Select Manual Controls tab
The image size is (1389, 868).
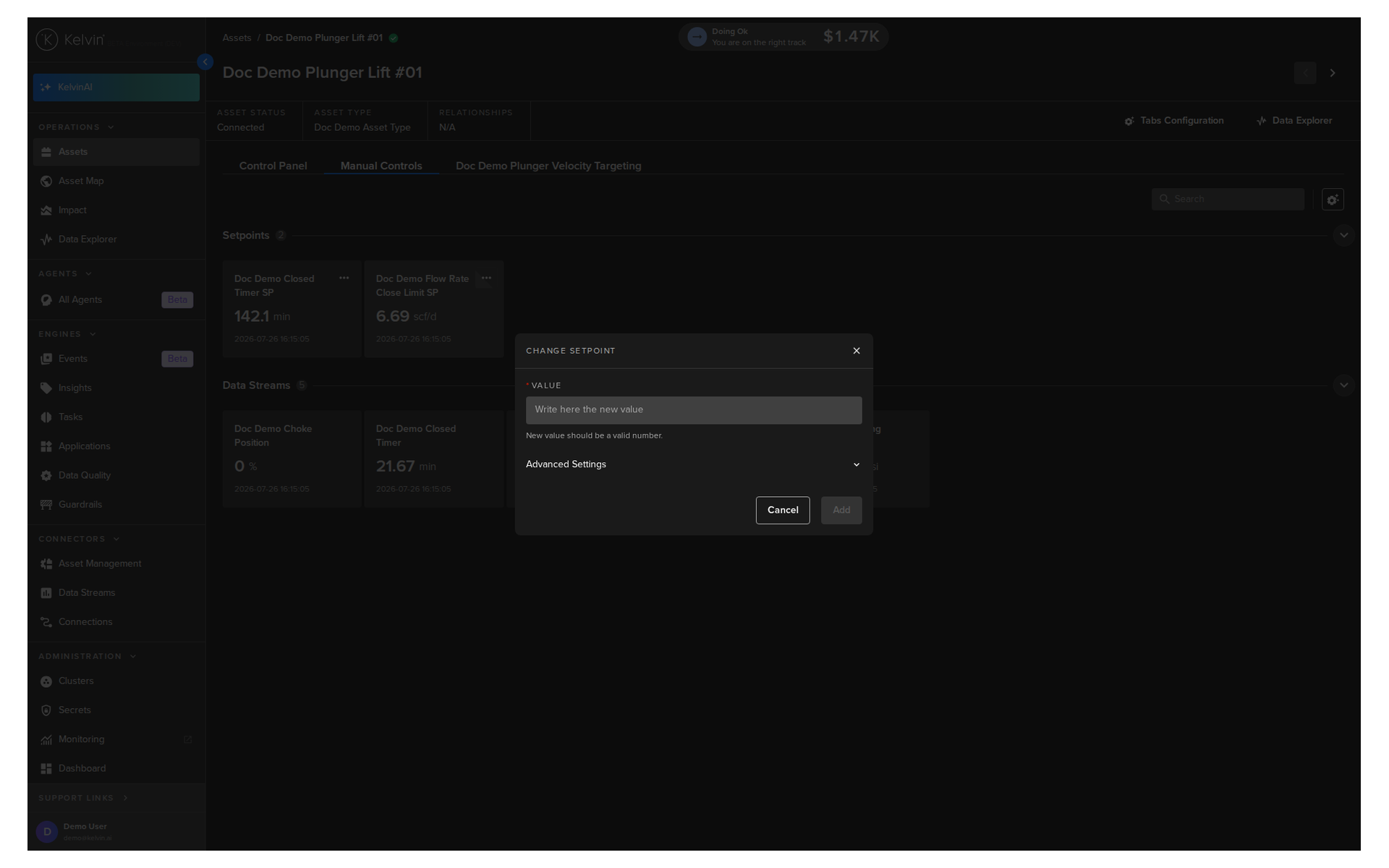381,166
